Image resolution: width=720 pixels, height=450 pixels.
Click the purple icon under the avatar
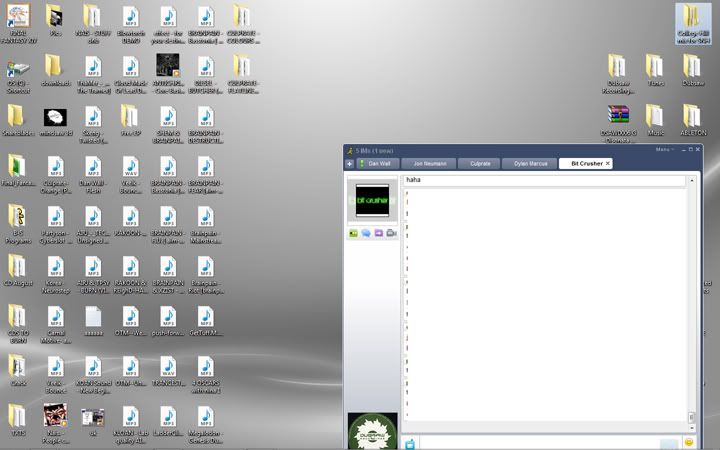pyautogui.click(x=378, y=233)
